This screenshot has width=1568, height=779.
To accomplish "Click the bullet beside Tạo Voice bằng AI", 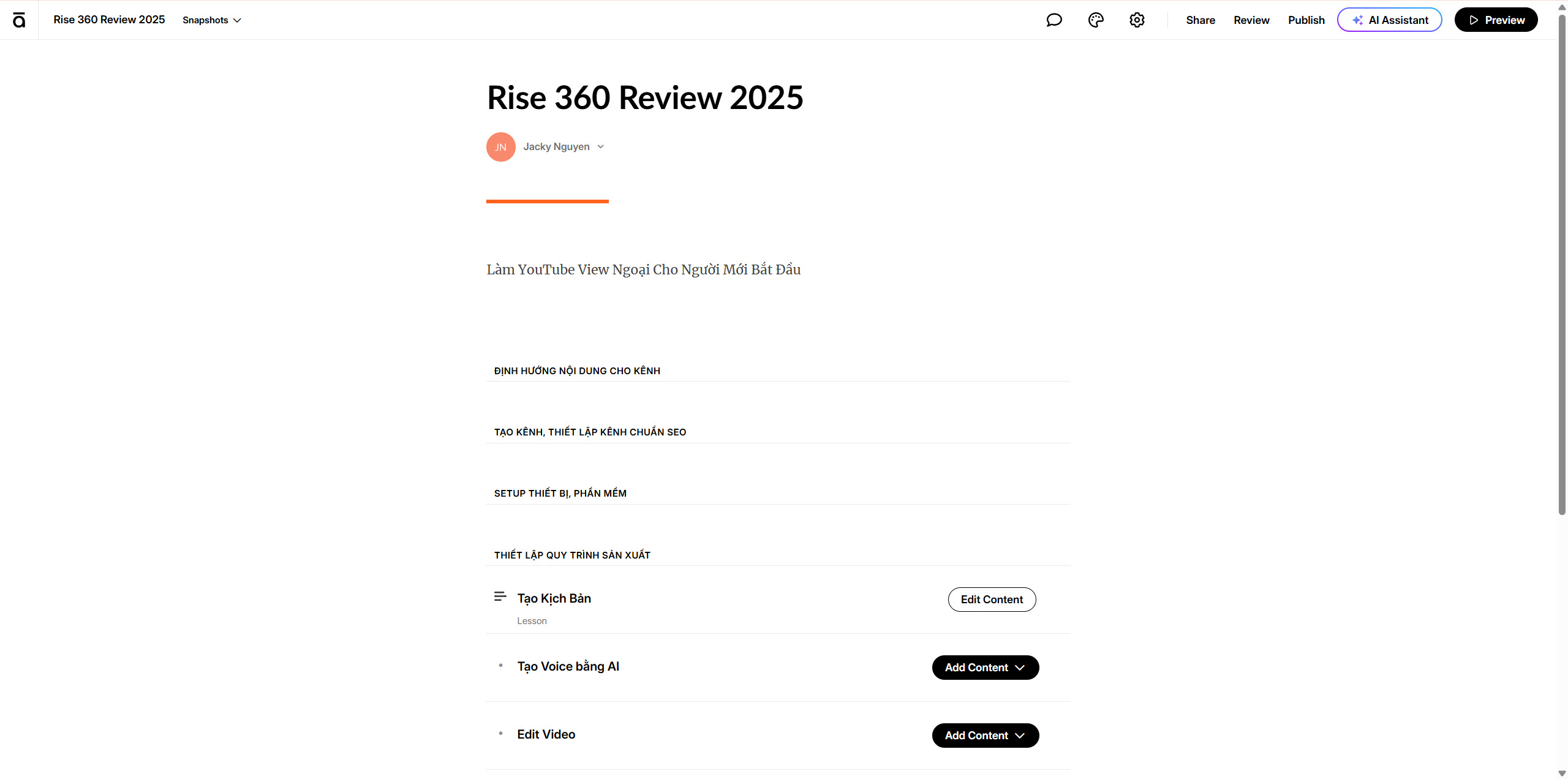I will 500,666.
